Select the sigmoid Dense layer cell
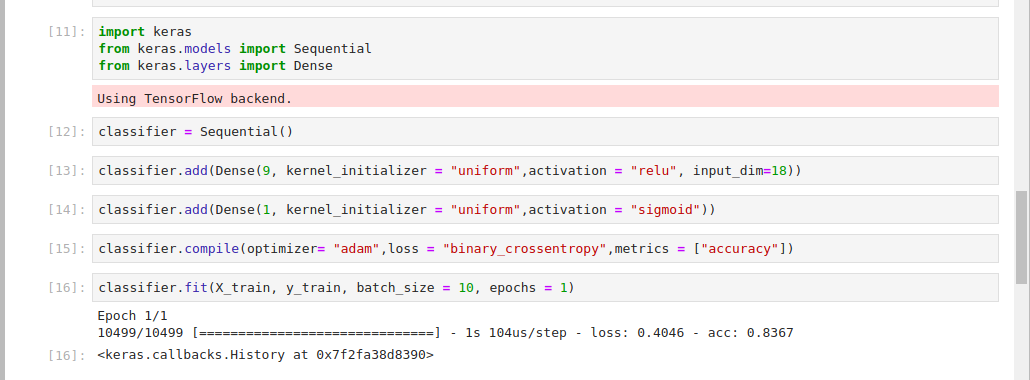1030x380 pixels. pos(545,210)
